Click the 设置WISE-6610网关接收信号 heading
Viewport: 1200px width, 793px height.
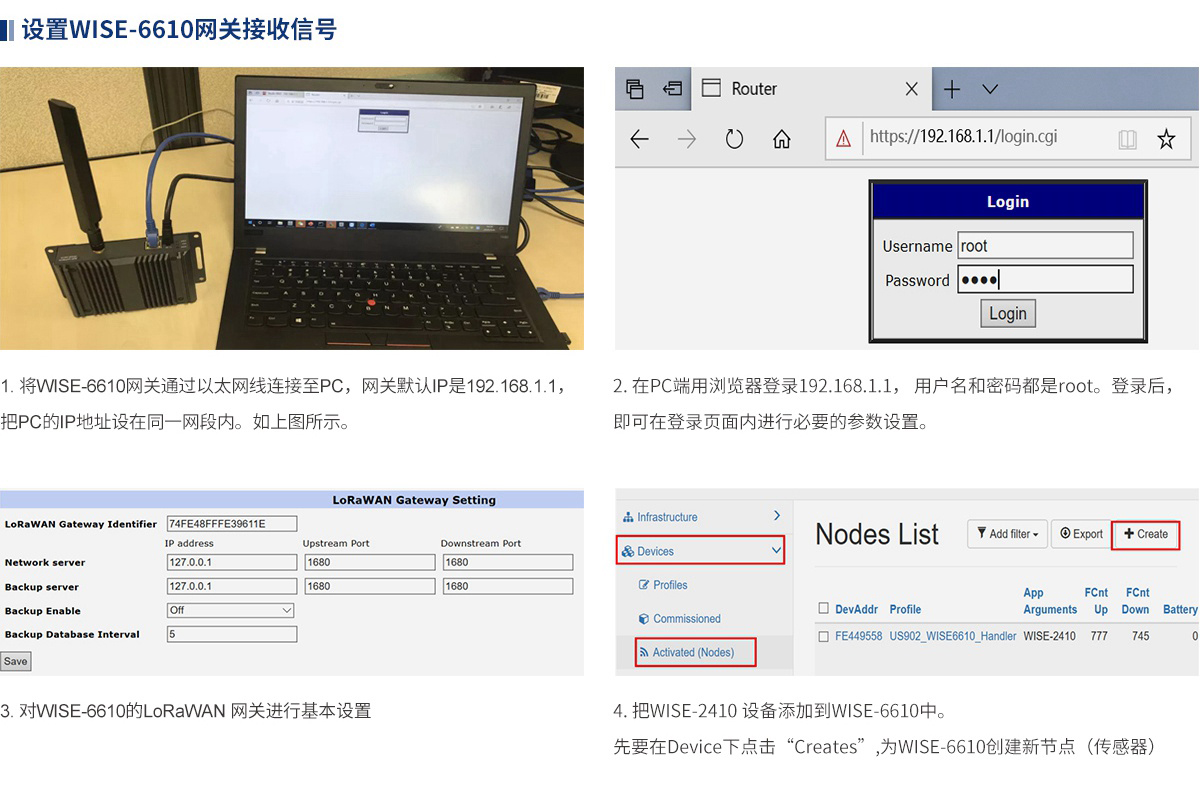pos(179,29)
